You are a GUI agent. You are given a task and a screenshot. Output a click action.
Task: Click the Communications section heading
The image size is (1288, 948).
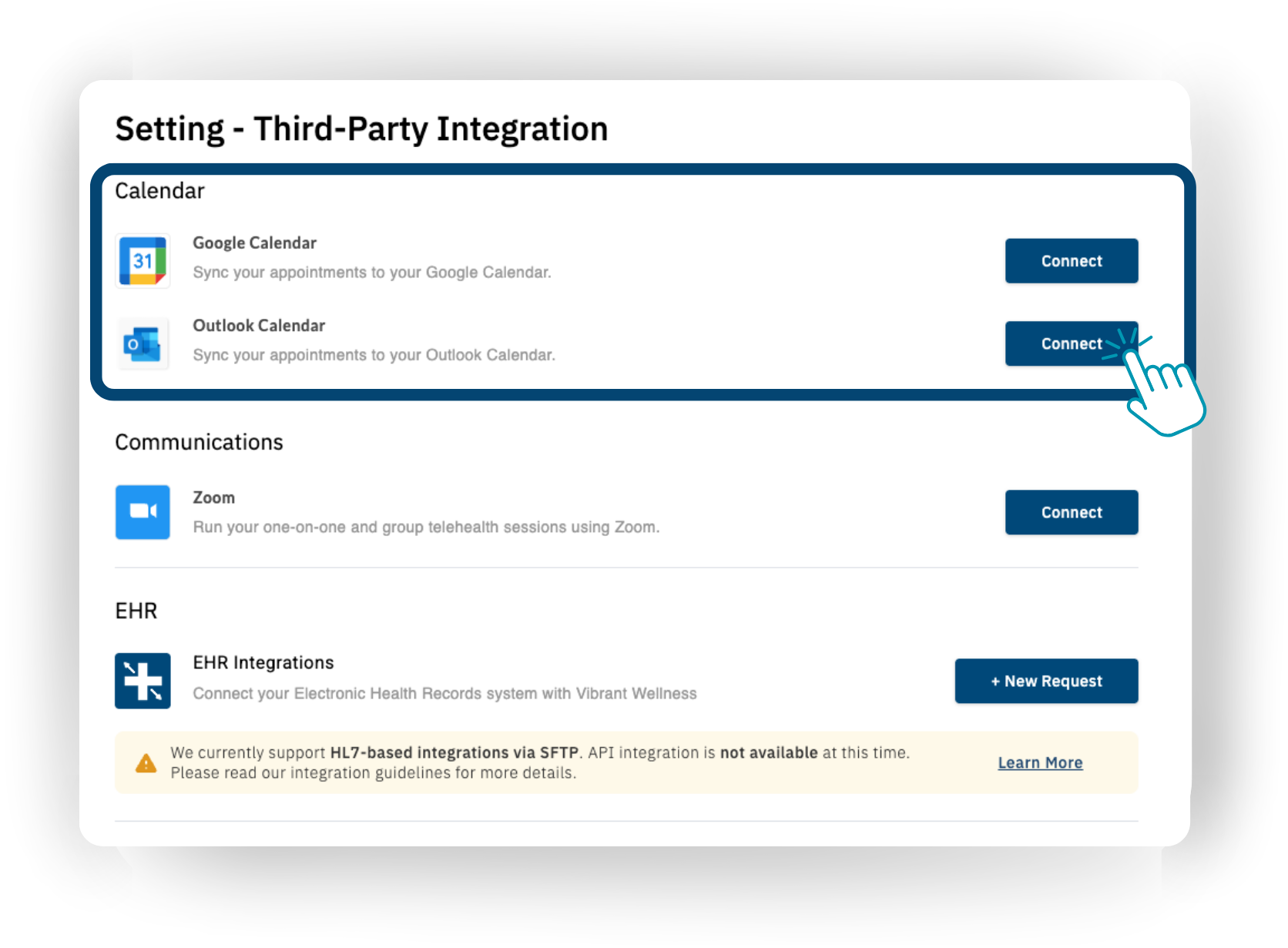coord(199,442)
